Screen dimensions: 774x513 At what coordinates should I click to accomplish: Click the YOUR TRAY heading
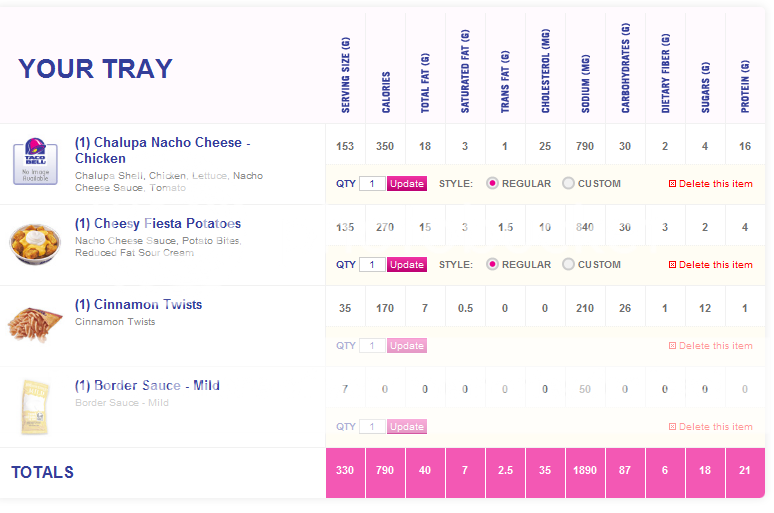tap(95, 69)
